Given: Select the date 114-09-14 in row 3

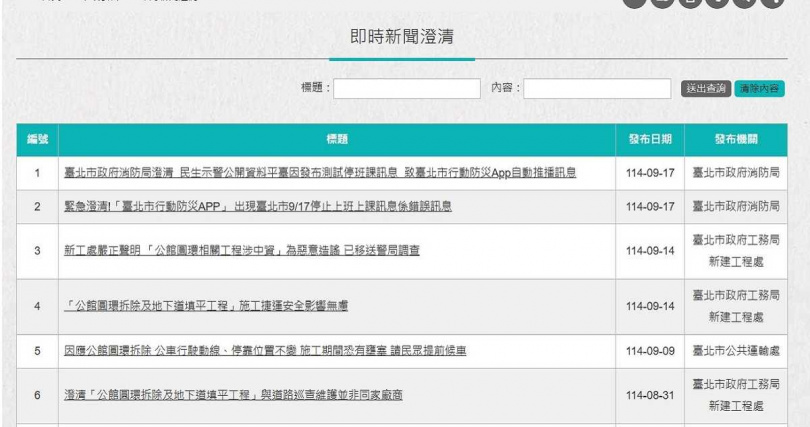Looking at the screenshot, I should [x=650, y=251].
